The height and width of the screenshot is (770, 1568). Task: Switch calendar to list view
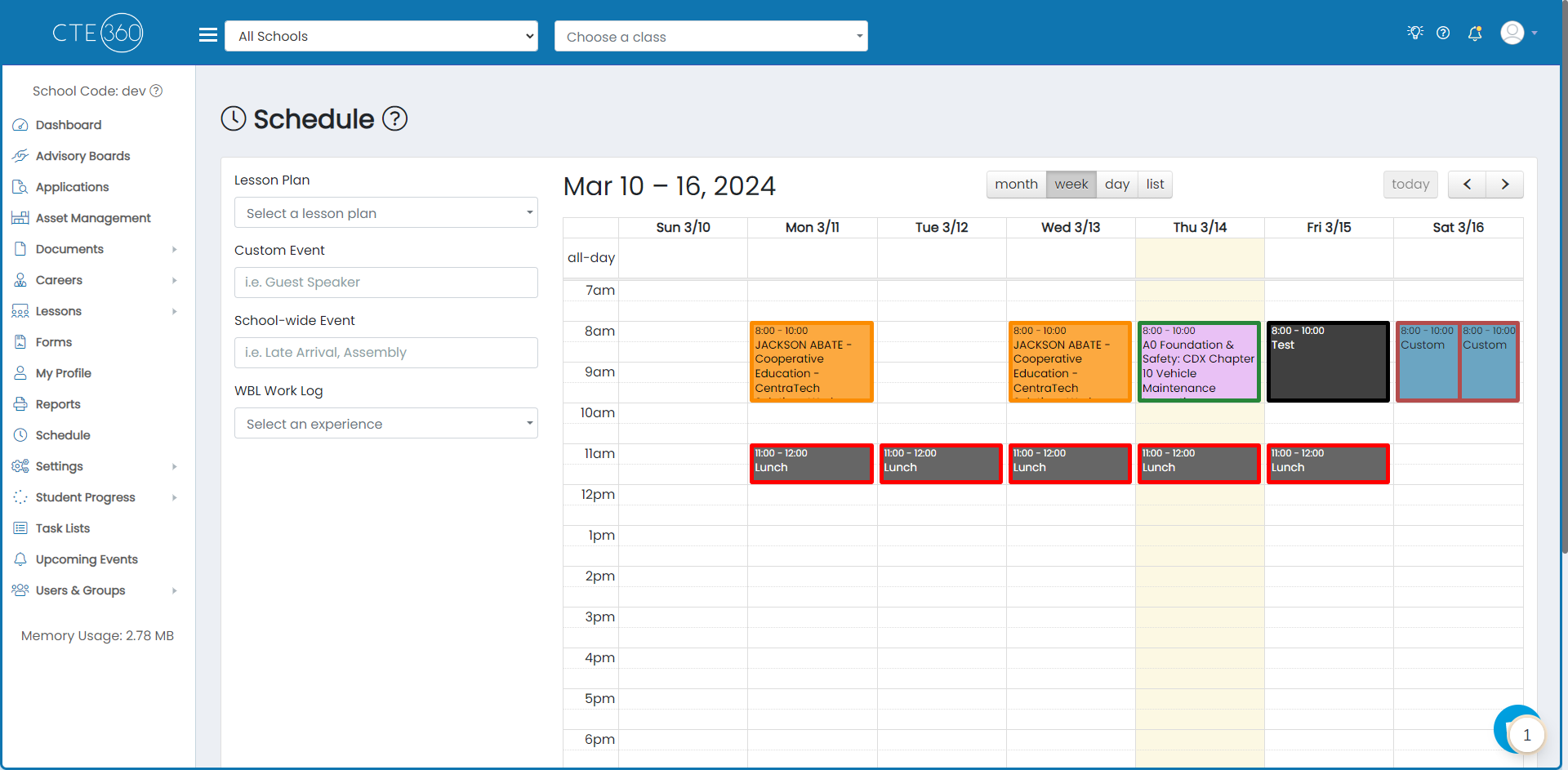click(x=1156, y=185)
